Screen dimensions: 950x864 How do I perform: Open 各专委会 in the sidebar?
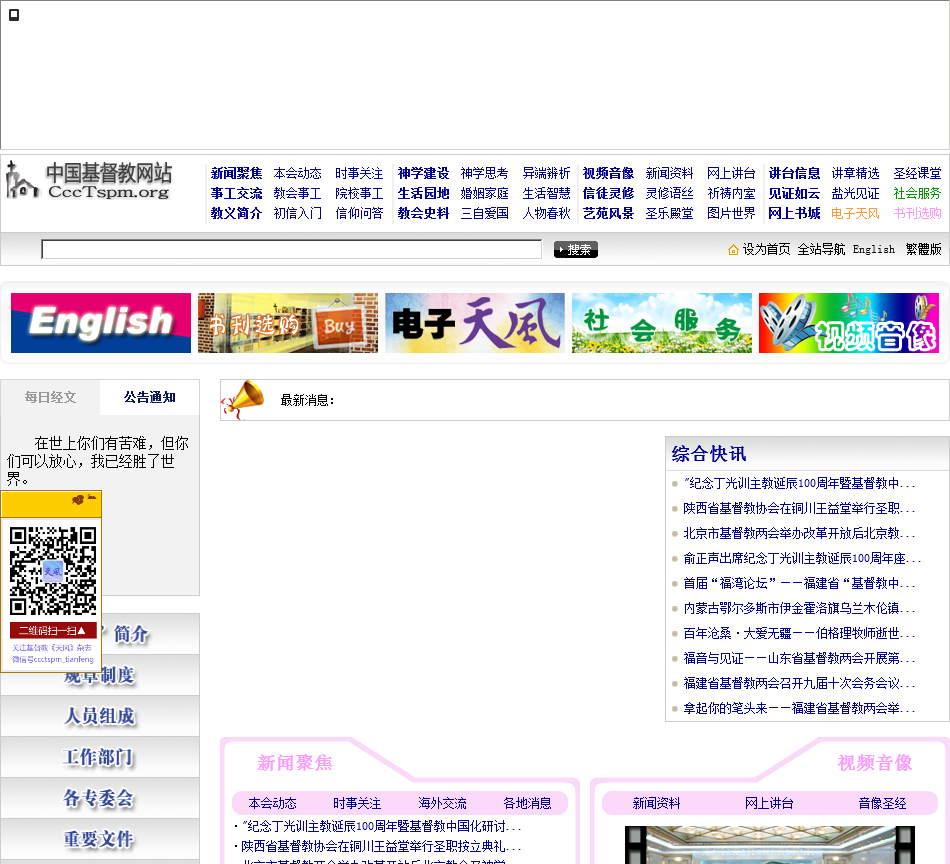tap(100, 799)
